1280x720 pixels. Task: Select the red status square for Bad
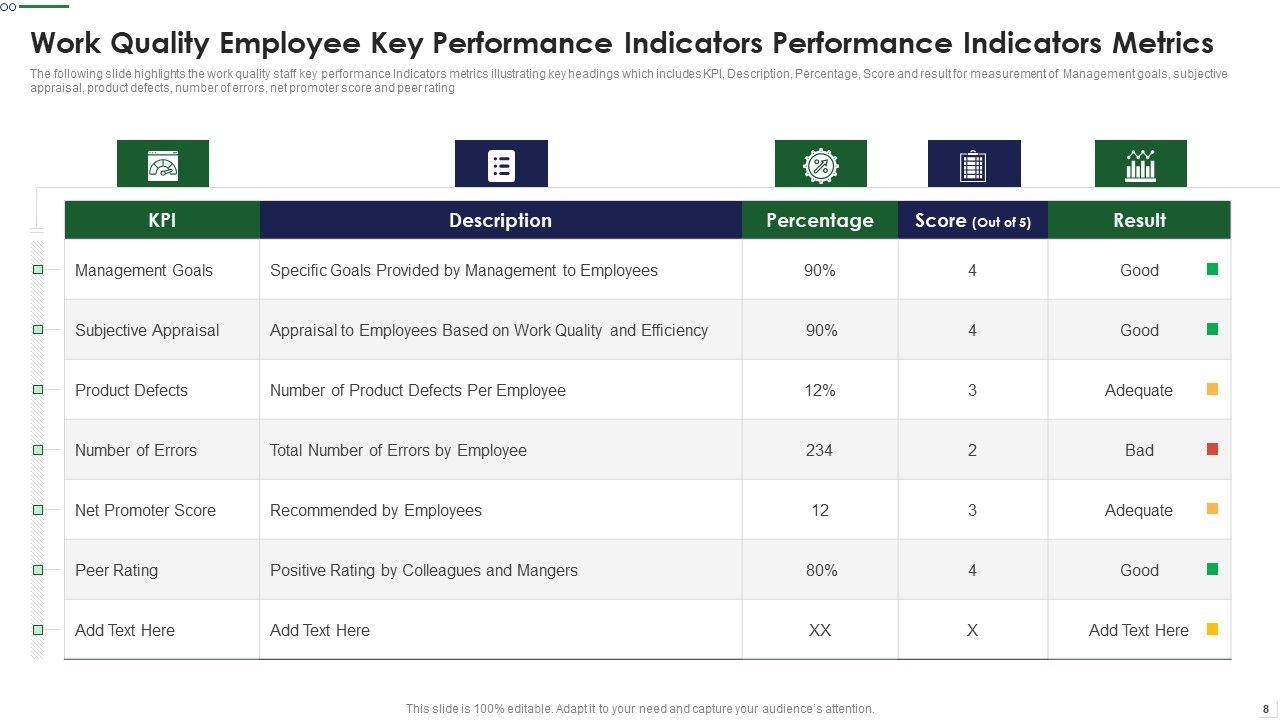point(1212,449)
